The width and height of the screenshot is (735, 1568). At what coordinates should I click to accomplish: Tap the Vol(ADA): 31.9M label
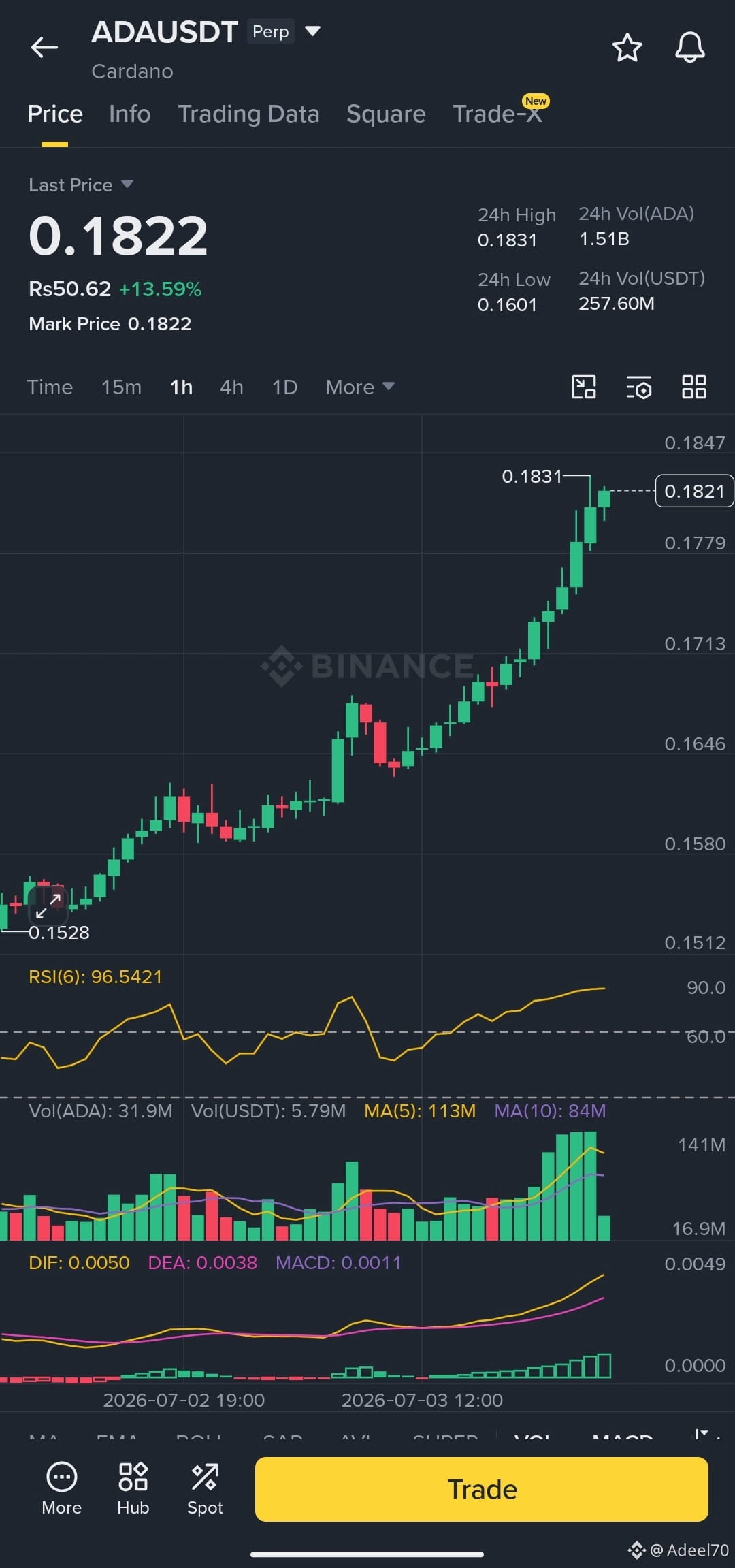(101, 1110)
